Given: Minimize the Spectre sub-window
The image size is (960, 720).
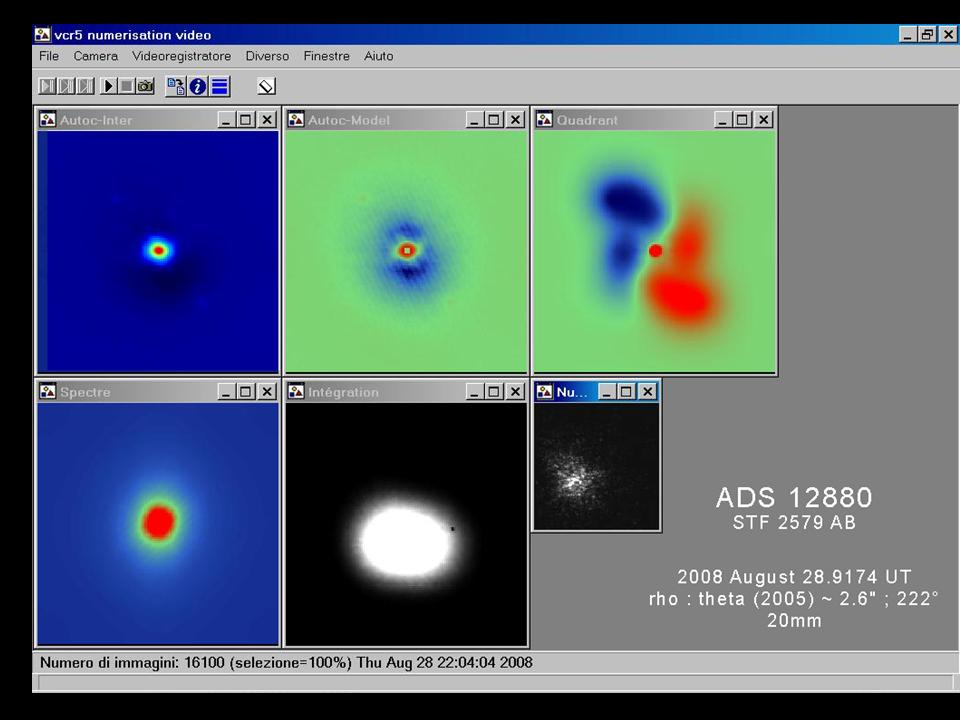Looking at the screenshot, I should (226, 392).
